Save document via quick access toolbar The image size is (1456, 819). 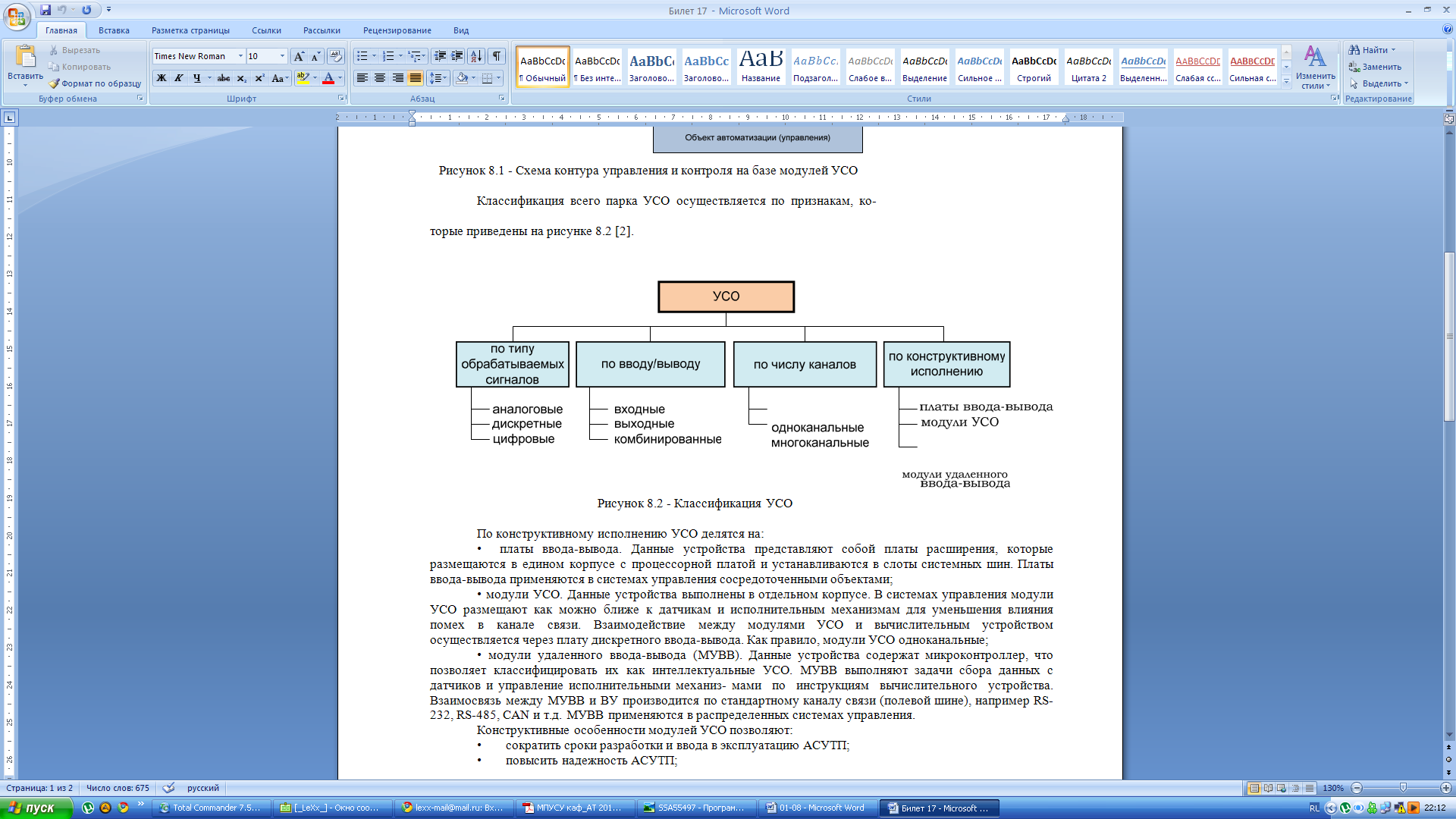(x=45, y=10)
